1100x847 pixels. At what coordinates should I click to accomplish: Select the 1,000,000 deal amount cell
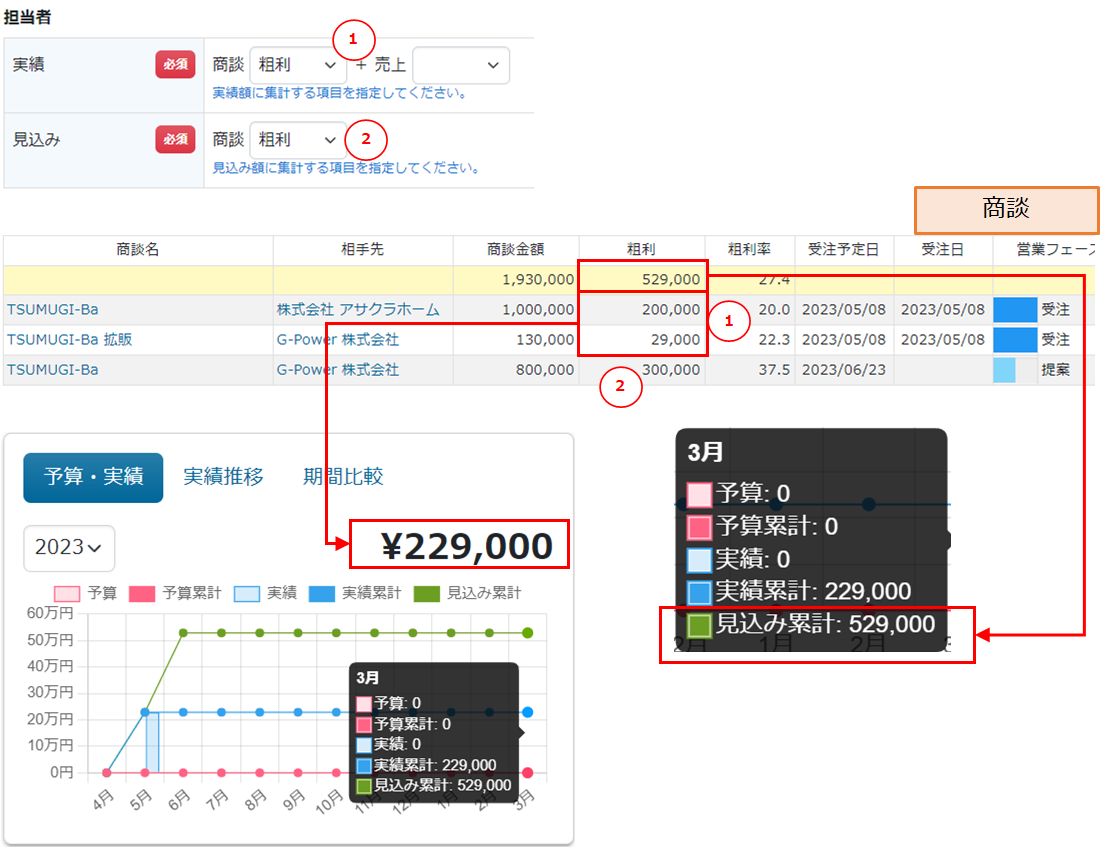pos(516,309)
